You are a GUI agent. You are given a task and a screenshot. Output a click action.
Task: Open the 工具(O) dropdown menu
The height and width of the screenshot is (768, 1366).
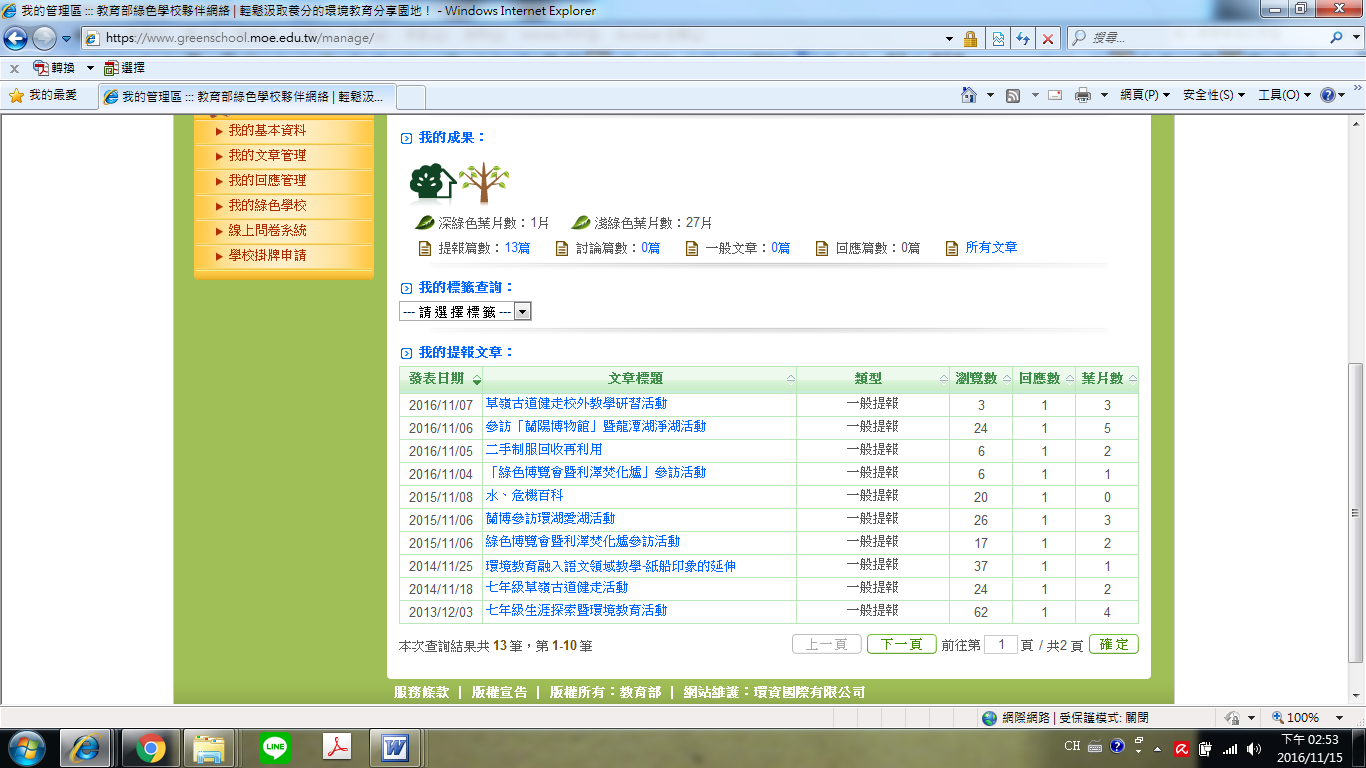click(1284, 95)
